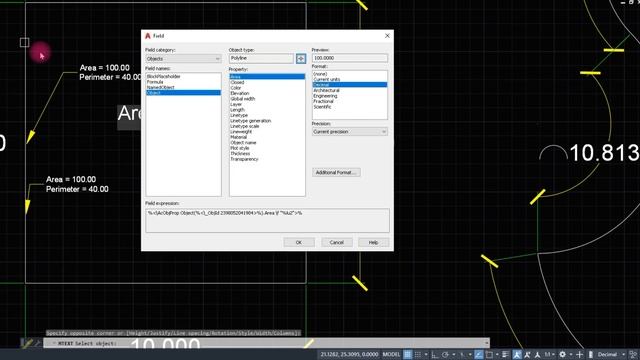Image resolution: width=640 pixels, height=360 pixels.
Task: Click OK in the Field dialog
Action: [299, 242]
